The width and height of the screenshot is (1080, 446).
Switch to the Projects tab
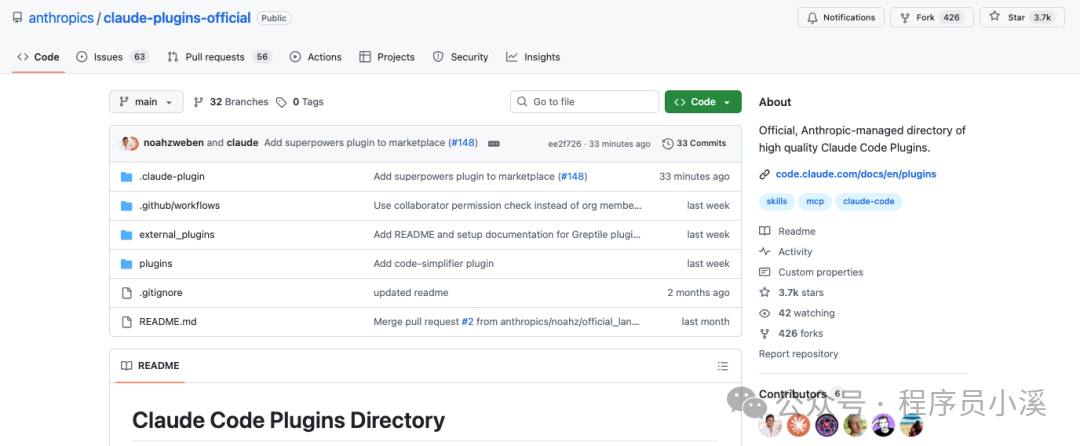tap(387, 57)
